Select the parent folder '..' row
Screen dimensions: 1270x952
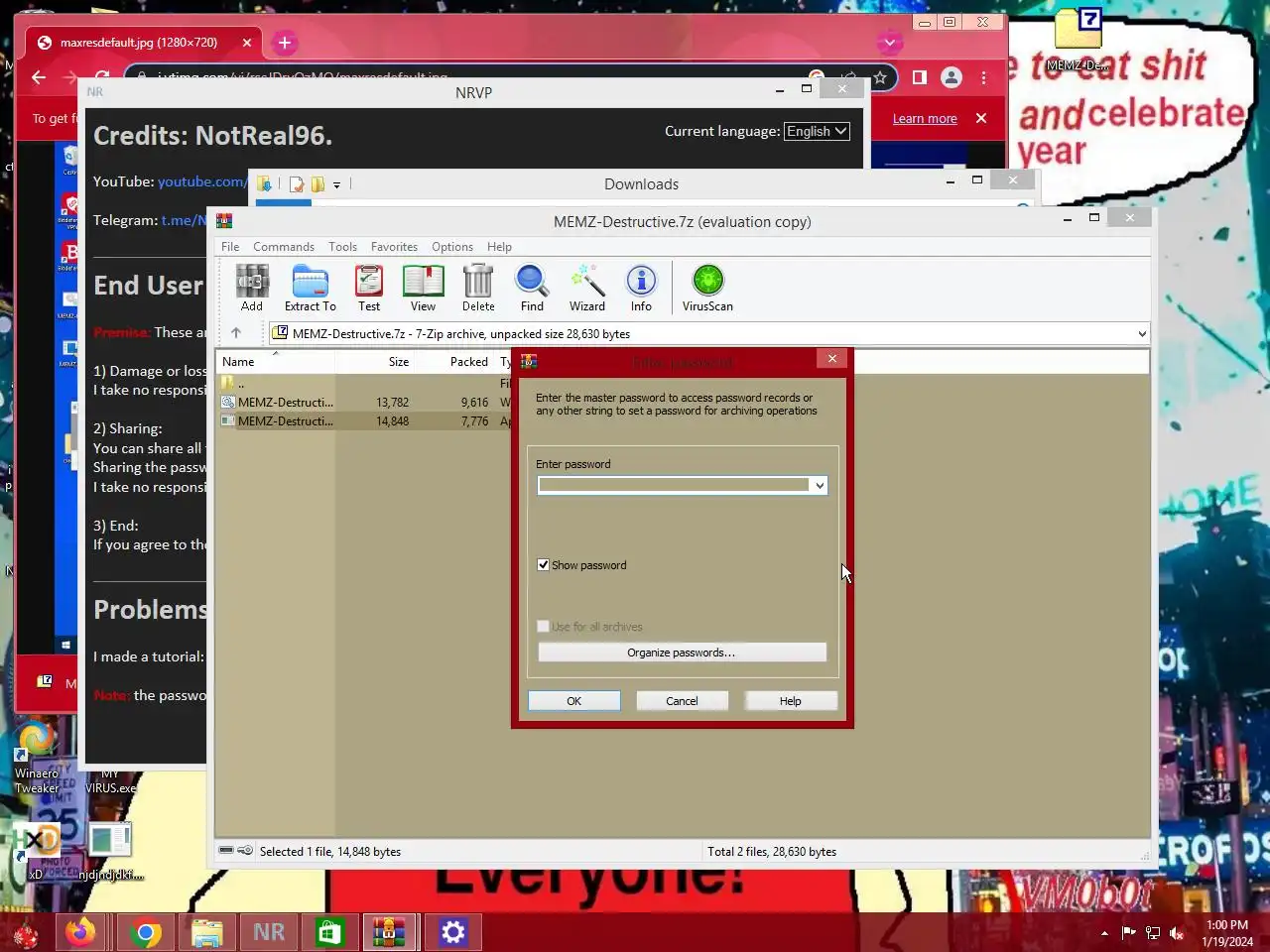tap(364, 383)
